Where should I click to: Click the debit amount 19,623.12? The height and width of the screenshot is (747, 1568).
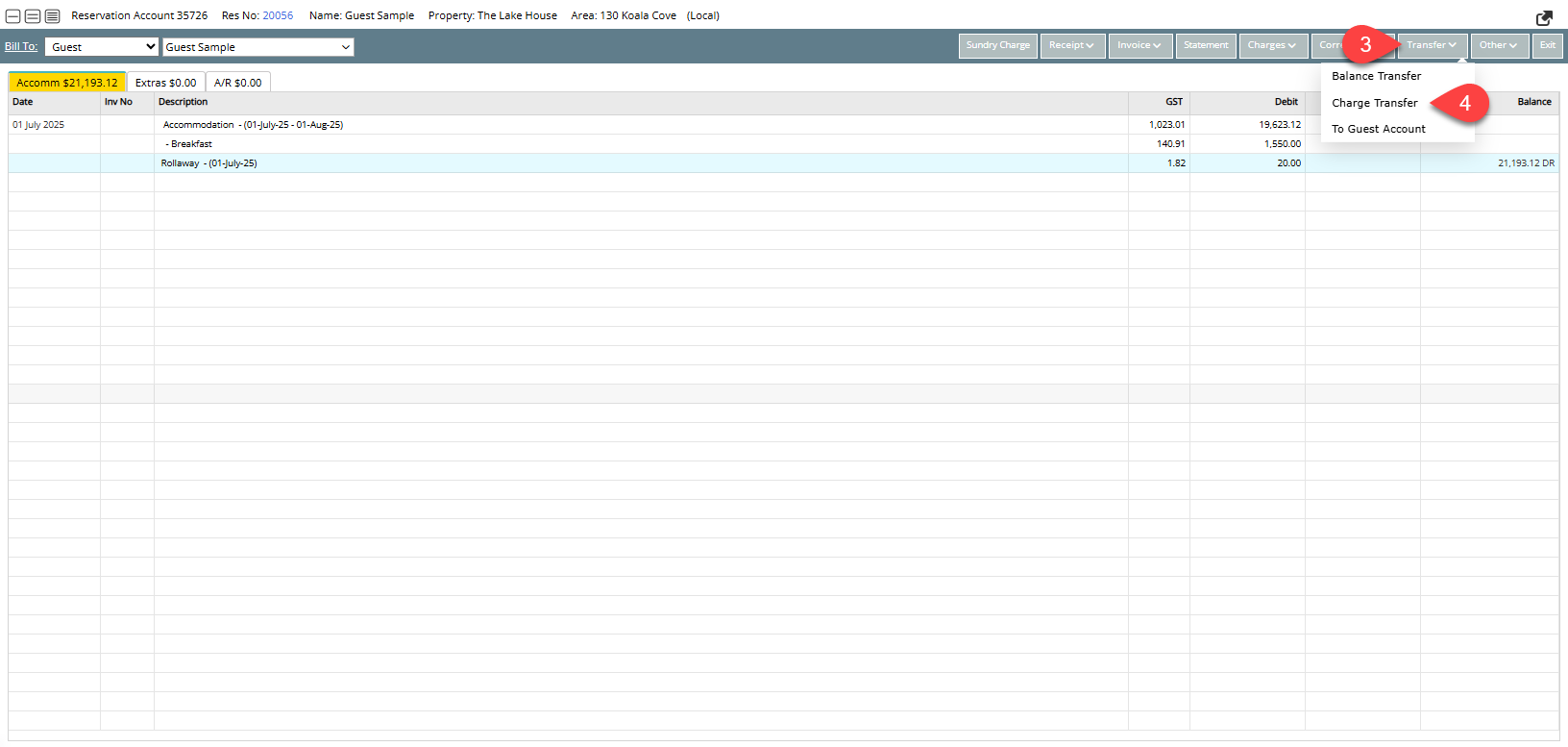pyautogui.click(x=1280, y=125)
